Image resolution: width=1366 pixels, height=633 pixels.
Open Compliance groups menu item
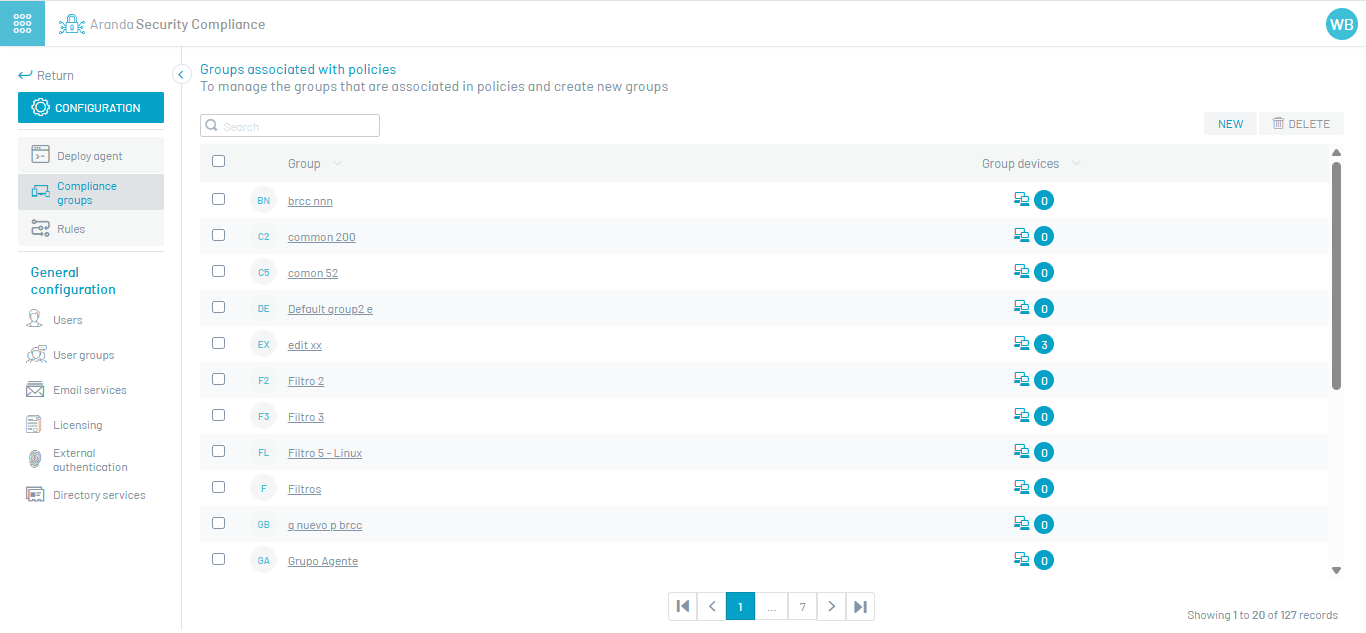pos(86,193)
